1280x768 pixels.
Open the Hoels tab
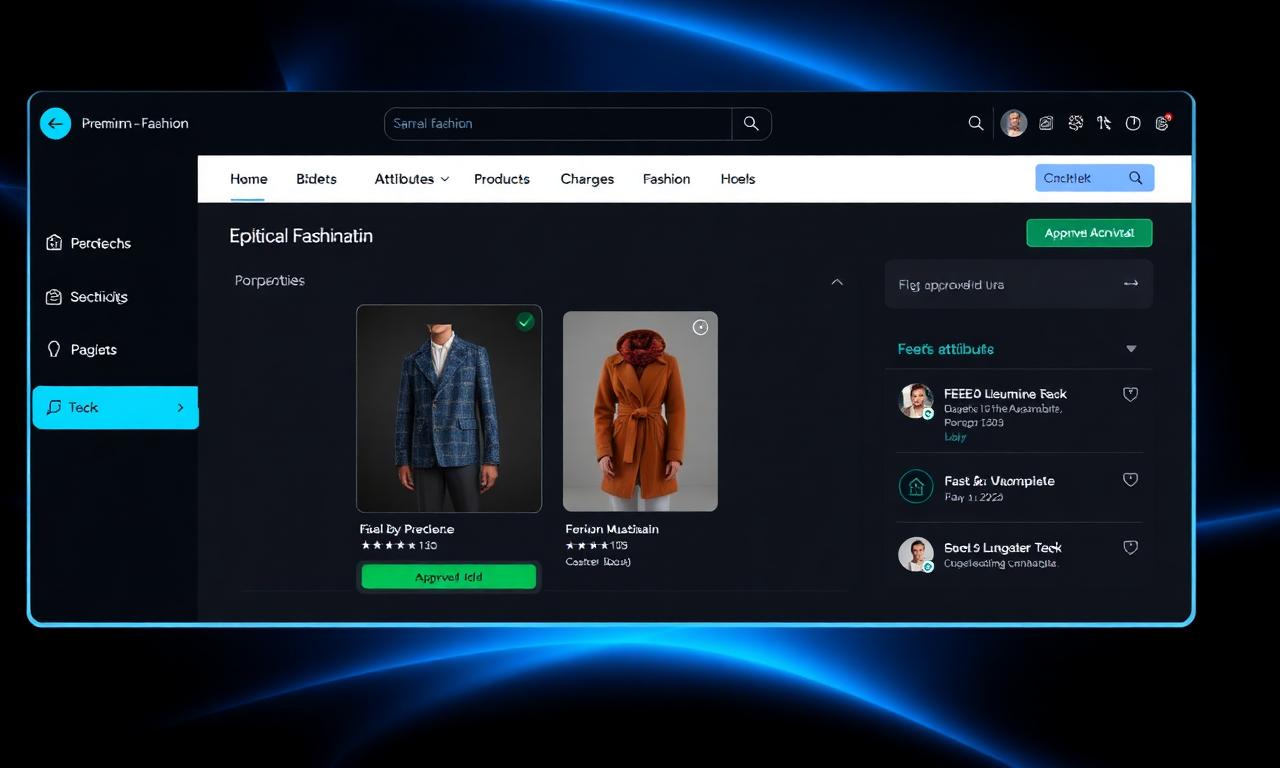click(x=738, y=179)
